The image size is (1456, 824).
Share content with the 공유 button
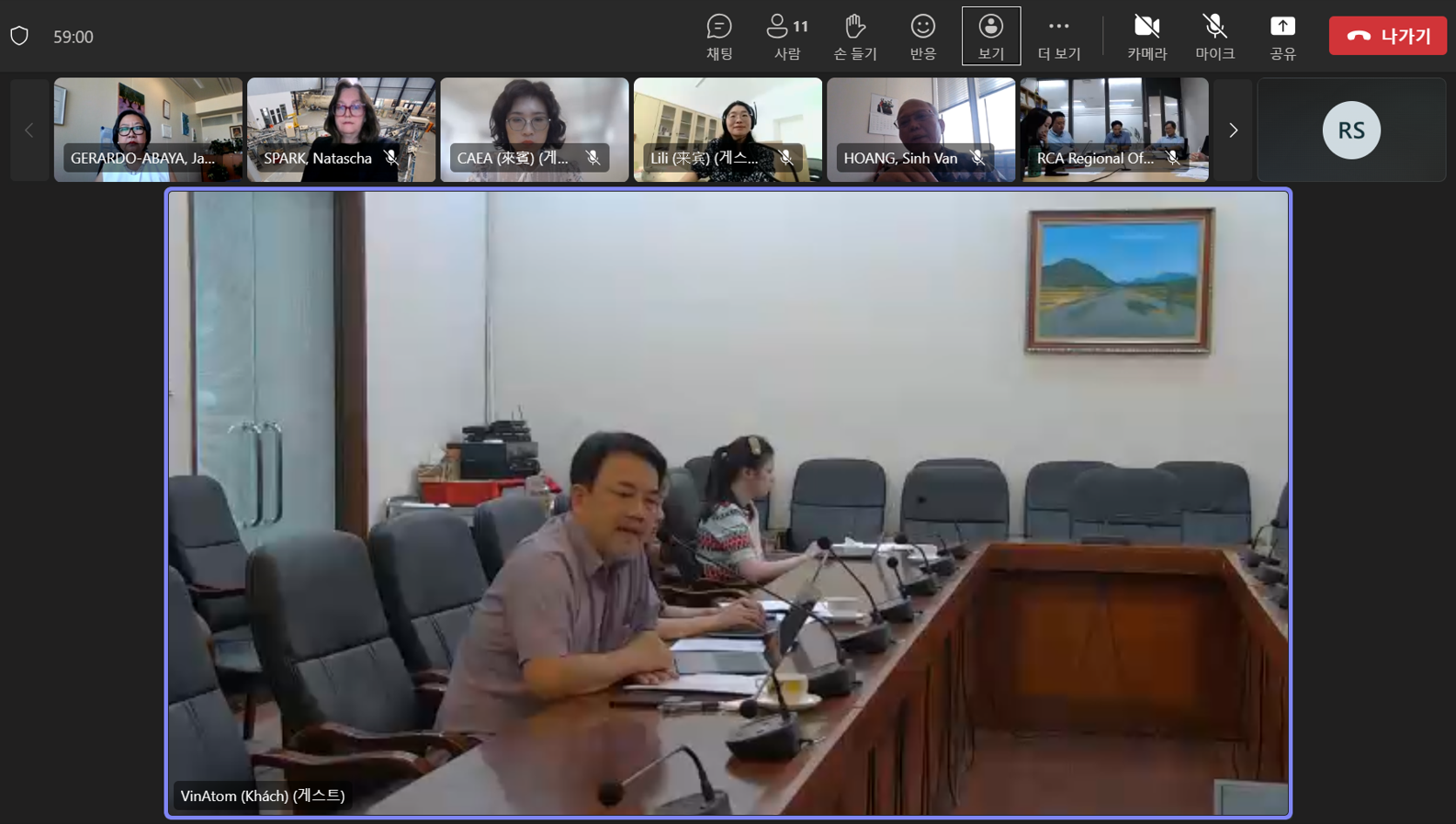pos(1283,37)
